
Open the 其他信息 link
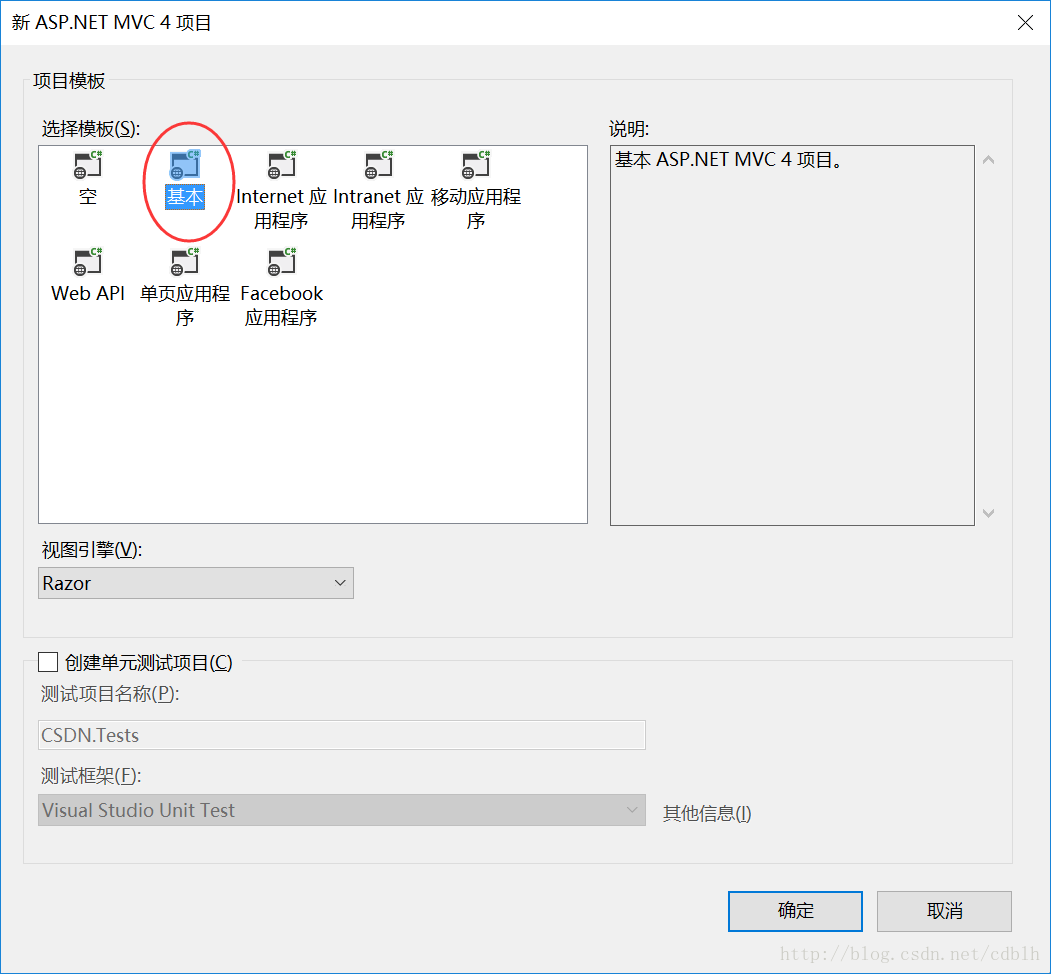pyautogui.click(x=706, y=814)
